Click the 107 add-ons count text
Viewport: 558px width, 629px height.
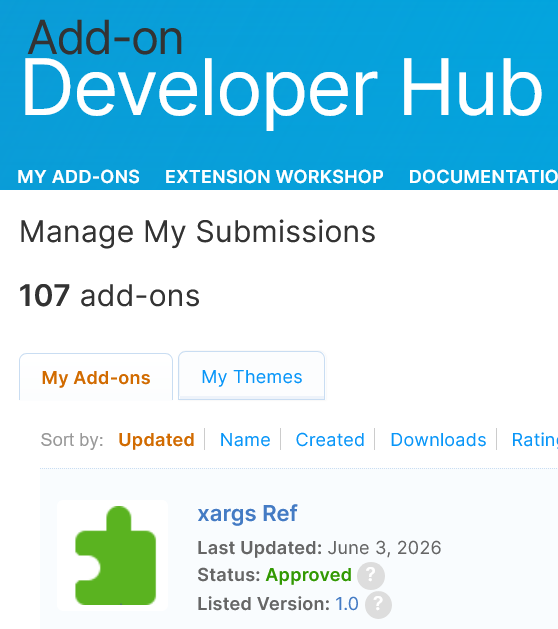tap(109, 296)
